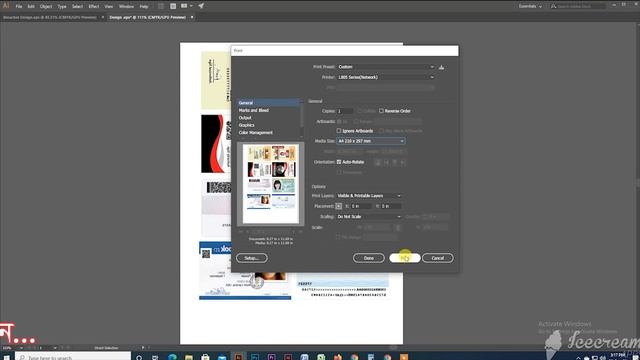Image resolution: width=640 pixels, height=360 pixels.
Task: Open the Scaling Do Not Scale dropdown
Action: click(x=369, y=217)
